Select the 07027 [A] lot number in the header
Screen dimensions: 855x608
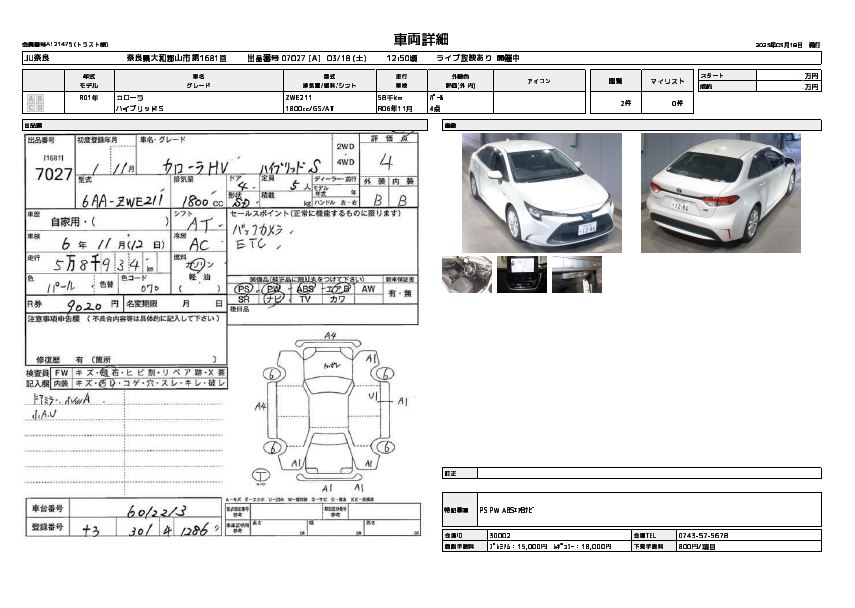click(x=300, y=58)
